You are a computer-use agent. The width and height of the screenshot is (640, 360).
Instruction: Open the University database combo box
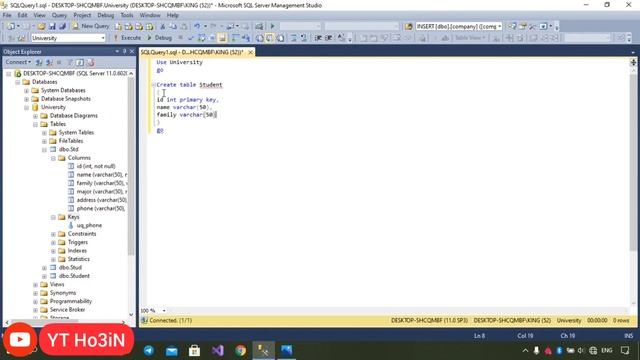[x=68, y=38]
